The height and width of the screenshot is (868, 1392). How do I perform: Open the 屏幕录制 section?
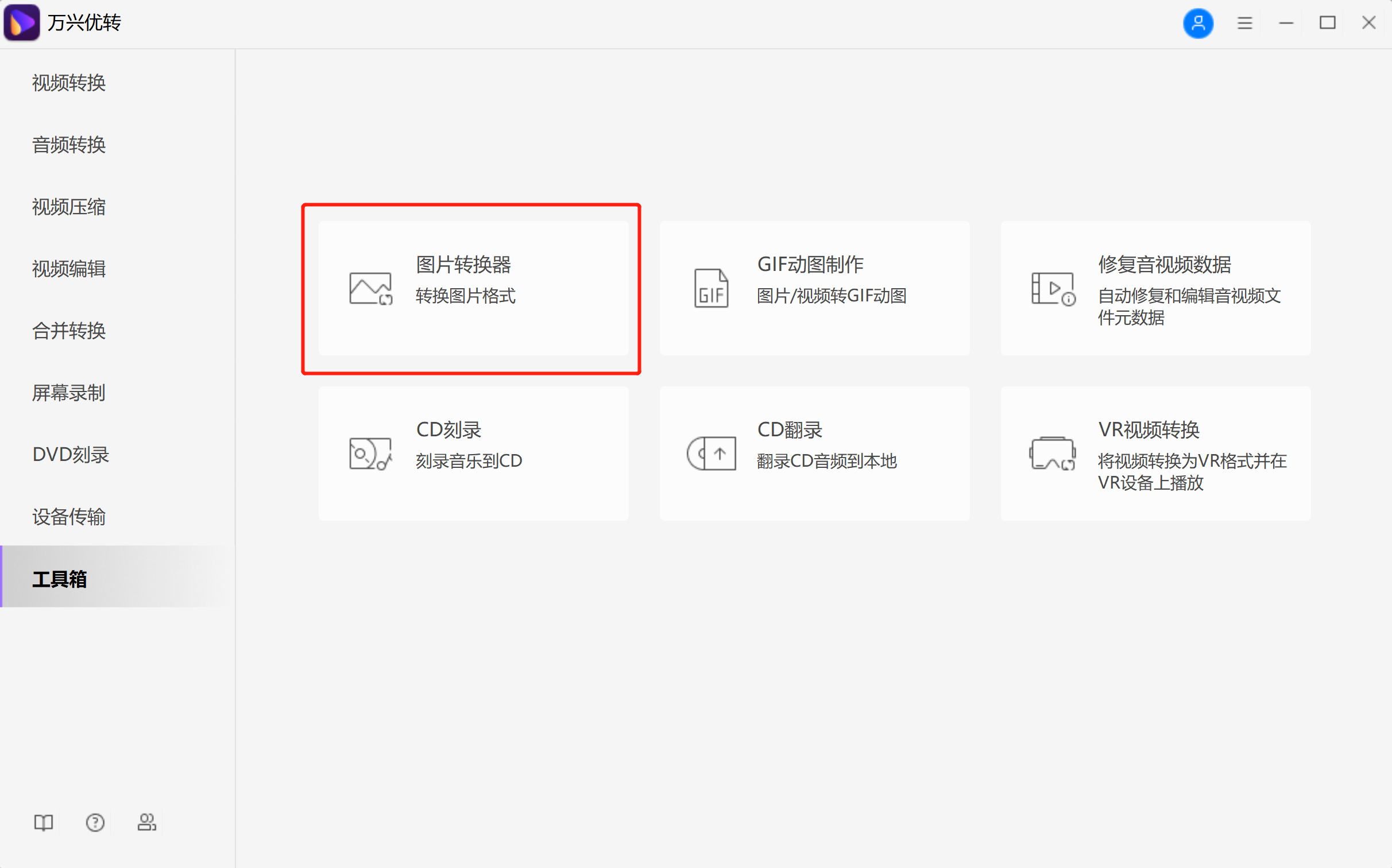coord(68,393)
